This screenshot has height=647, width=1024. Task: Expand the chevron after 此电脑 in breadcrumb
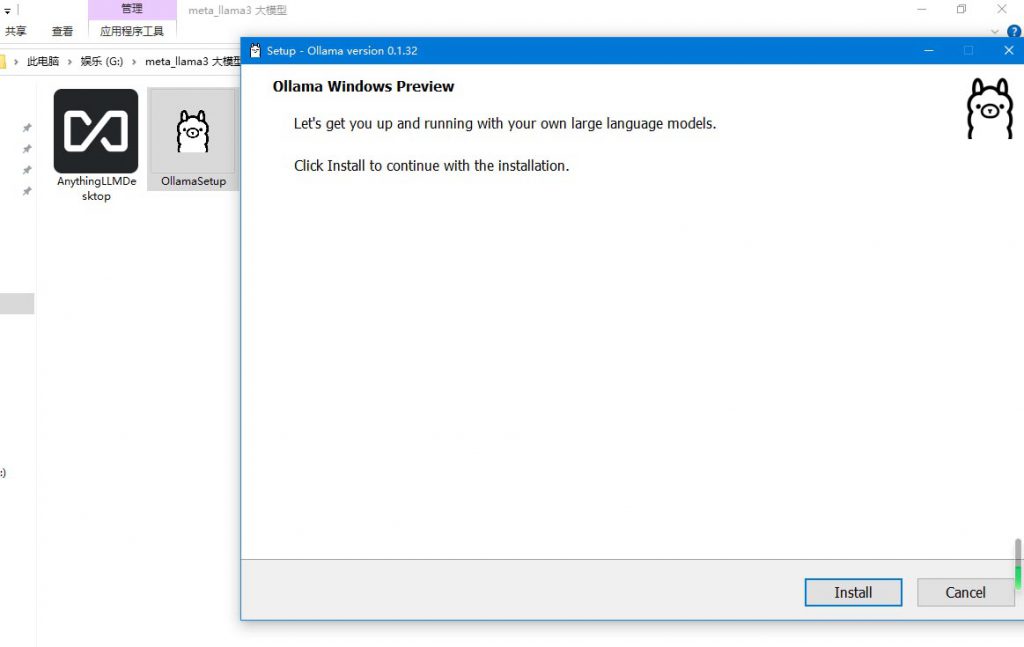[70, 62]
